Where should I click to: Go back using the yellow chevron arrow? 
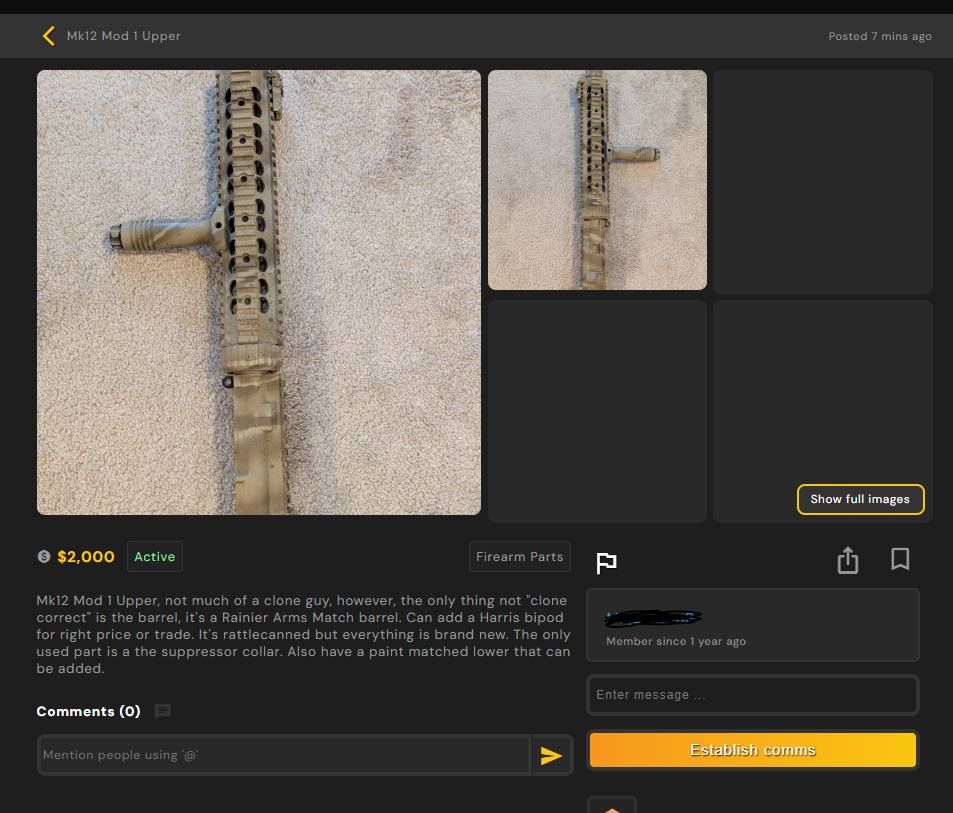47,36
